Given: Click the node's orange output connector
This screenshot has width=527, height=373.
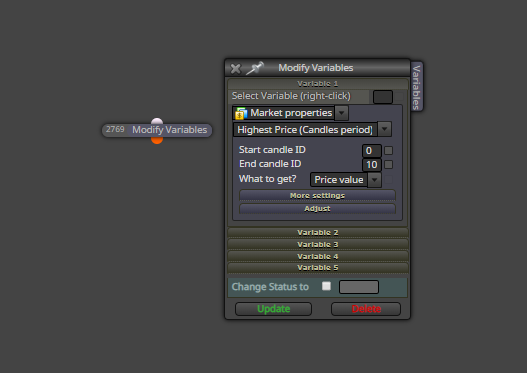Looking at the screenshot, I should click(x=157, y=140).
